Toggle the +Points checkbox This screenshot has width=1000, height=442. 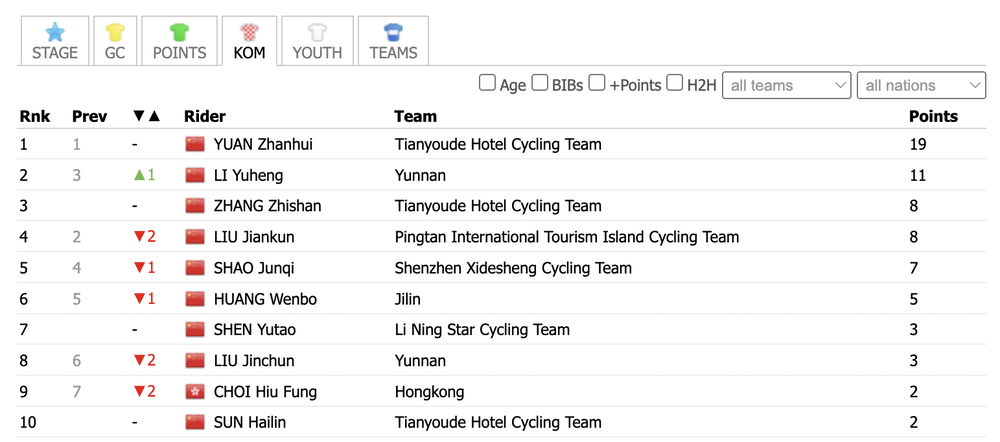[x=597, y=84]
